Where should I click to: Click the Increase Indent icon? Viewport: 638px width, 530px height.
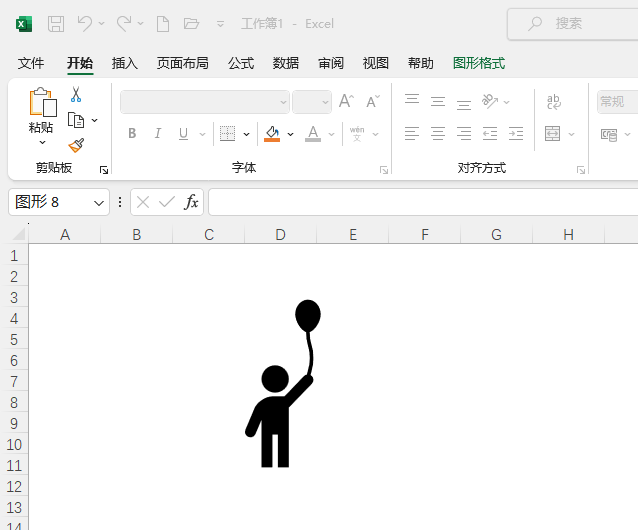[x=516, y=133]
